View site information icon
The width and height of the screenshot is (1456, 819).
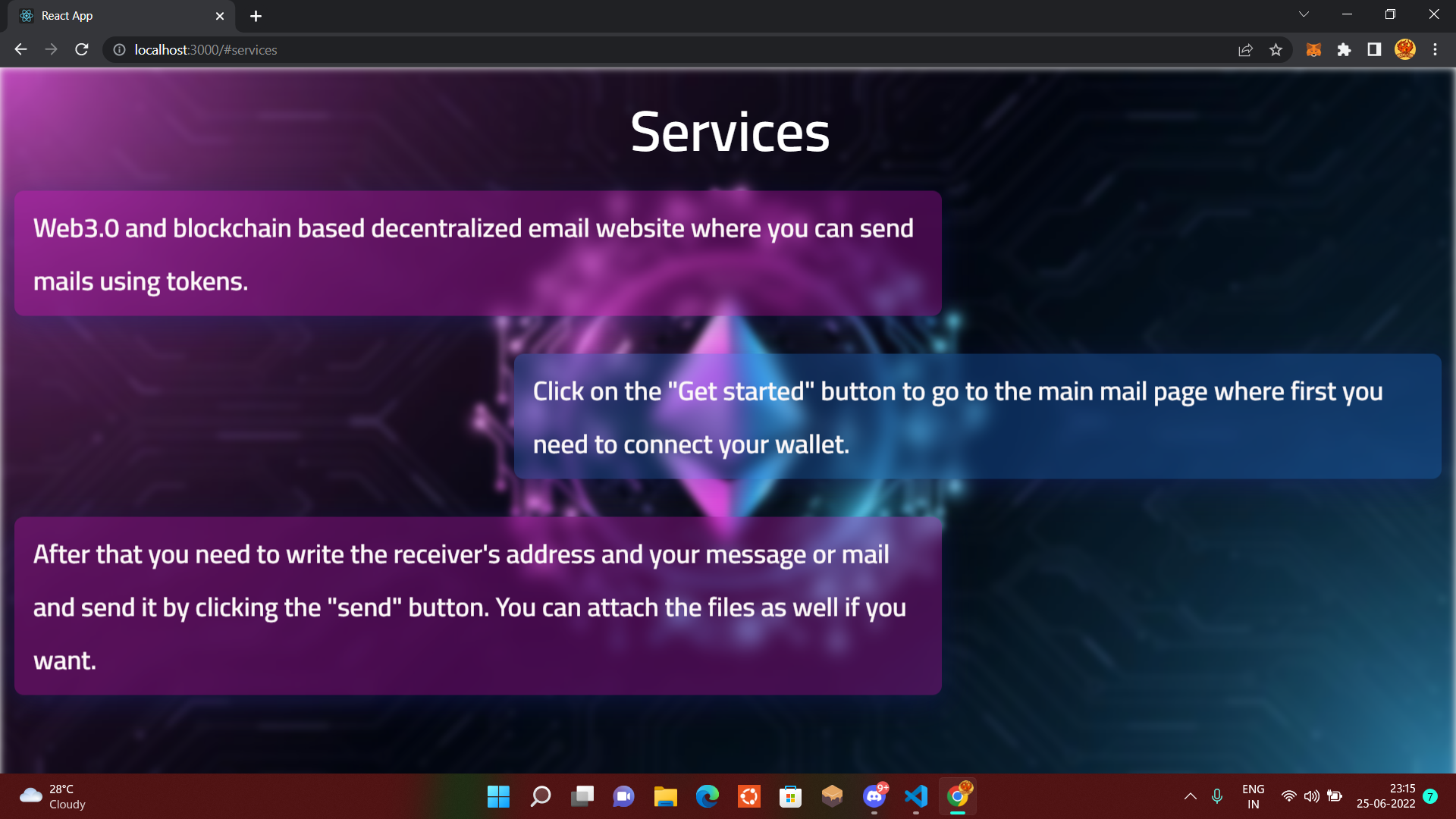(119, 50)
